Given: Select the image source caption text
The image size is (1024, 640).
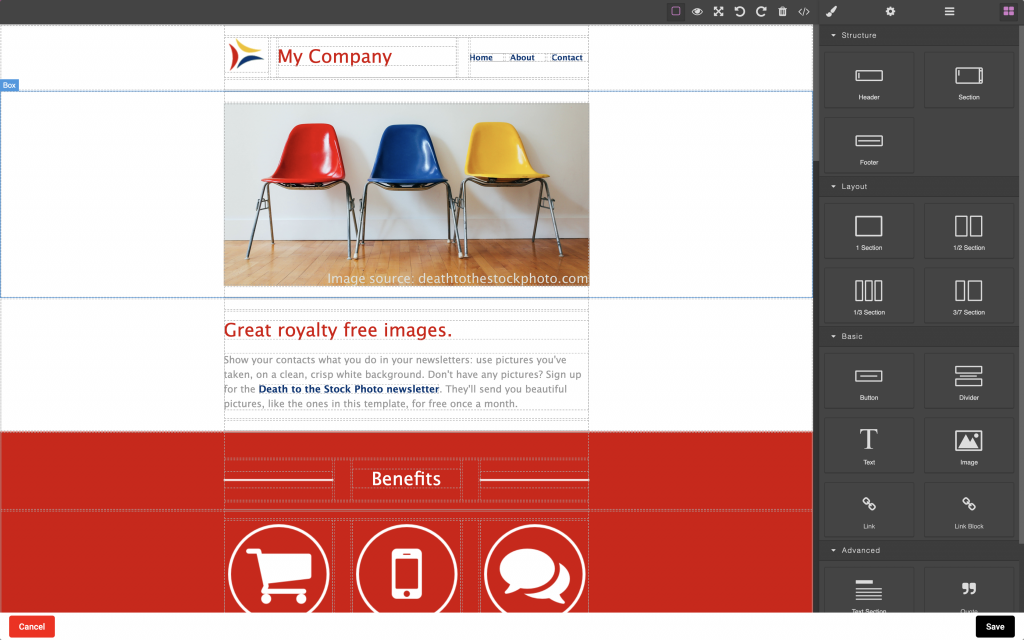Looking at the screenshot, I should coord(457,279).
